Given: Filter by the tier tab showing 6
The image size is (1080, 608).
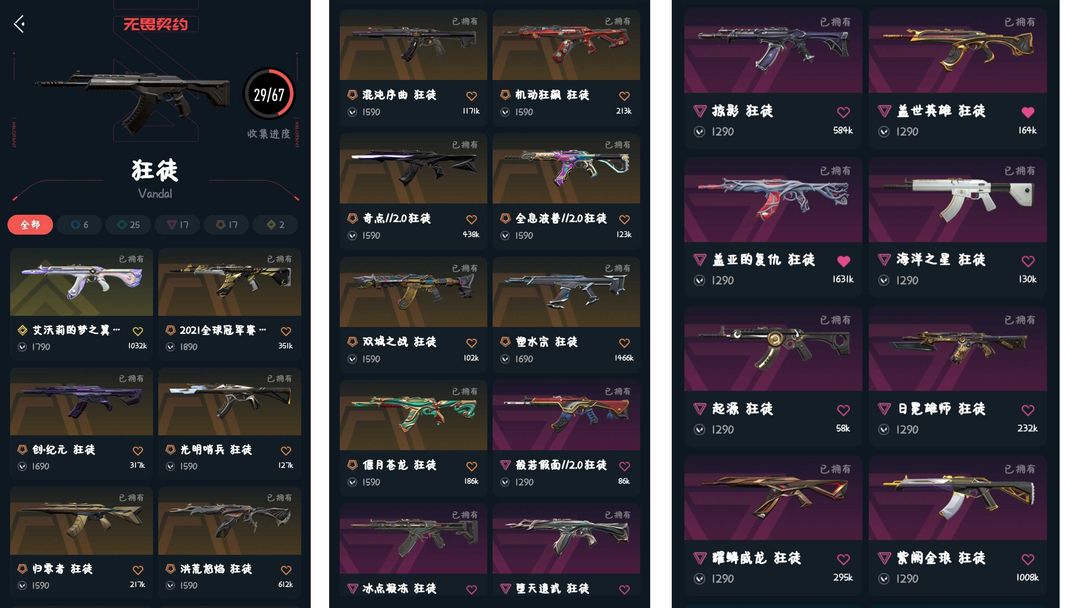Looking at the screenshot, I should click(x=80, y=224).
